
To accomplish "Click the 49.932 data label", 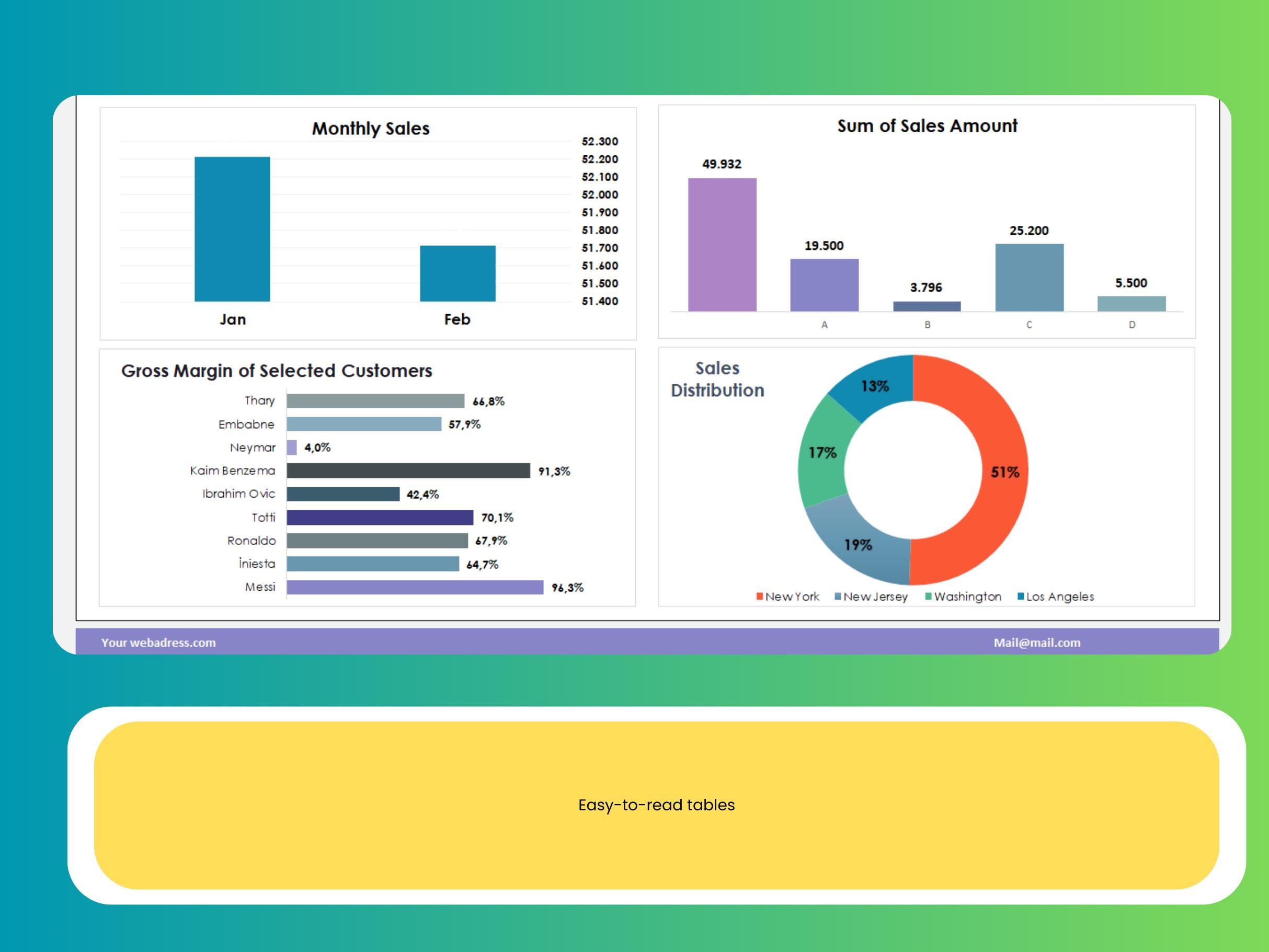I will [722, 164].
